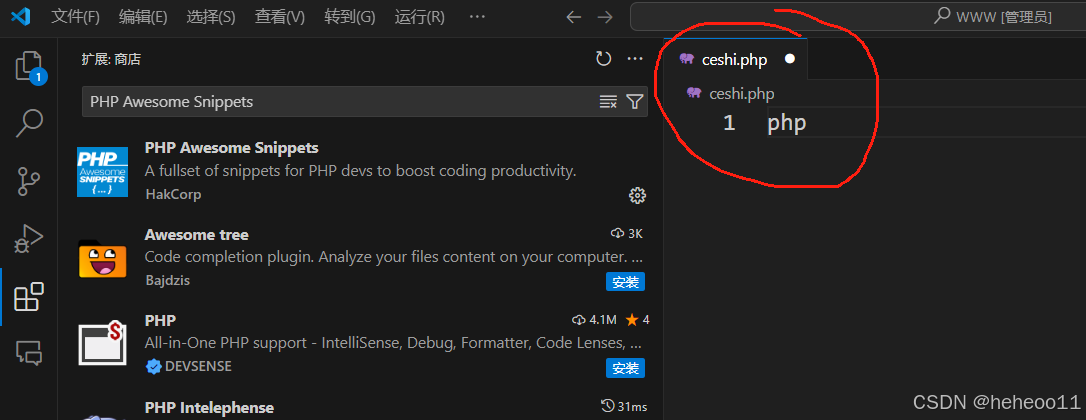This screenshot has width=1086, height=420.
Task: Open the 编辑(E) menu
Action: coord(143,17)
